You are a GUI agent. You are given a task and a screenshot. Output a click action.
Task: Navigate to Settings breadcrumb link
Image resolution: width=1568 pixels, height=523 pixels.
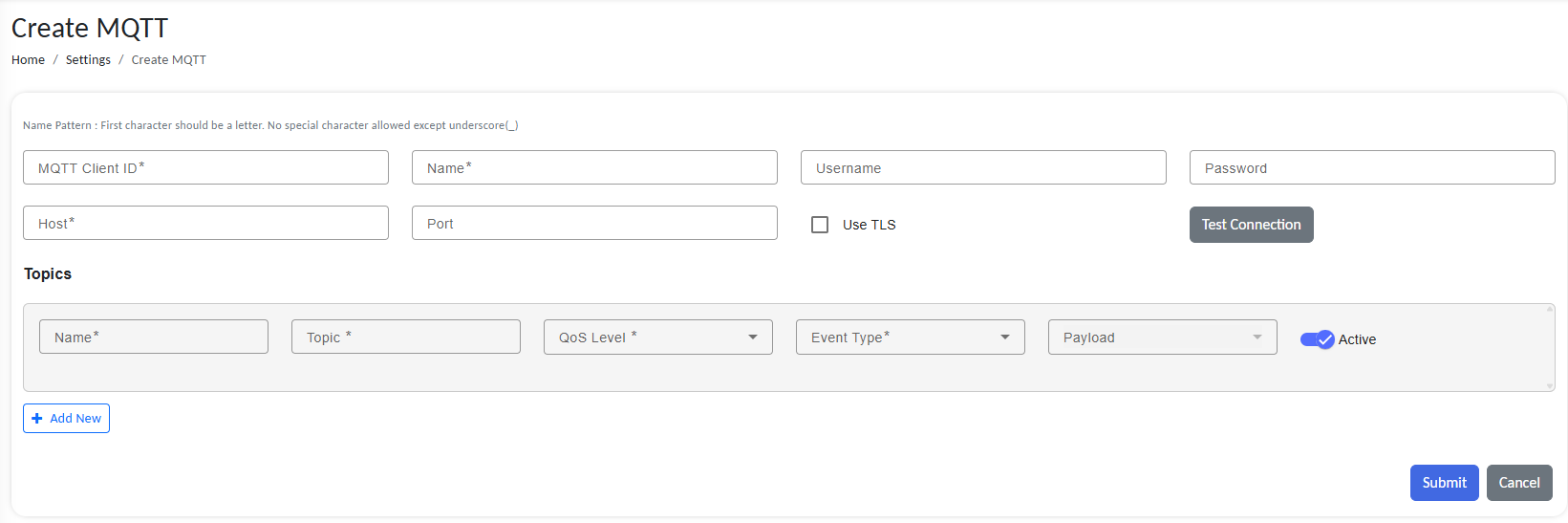(88, 59)
